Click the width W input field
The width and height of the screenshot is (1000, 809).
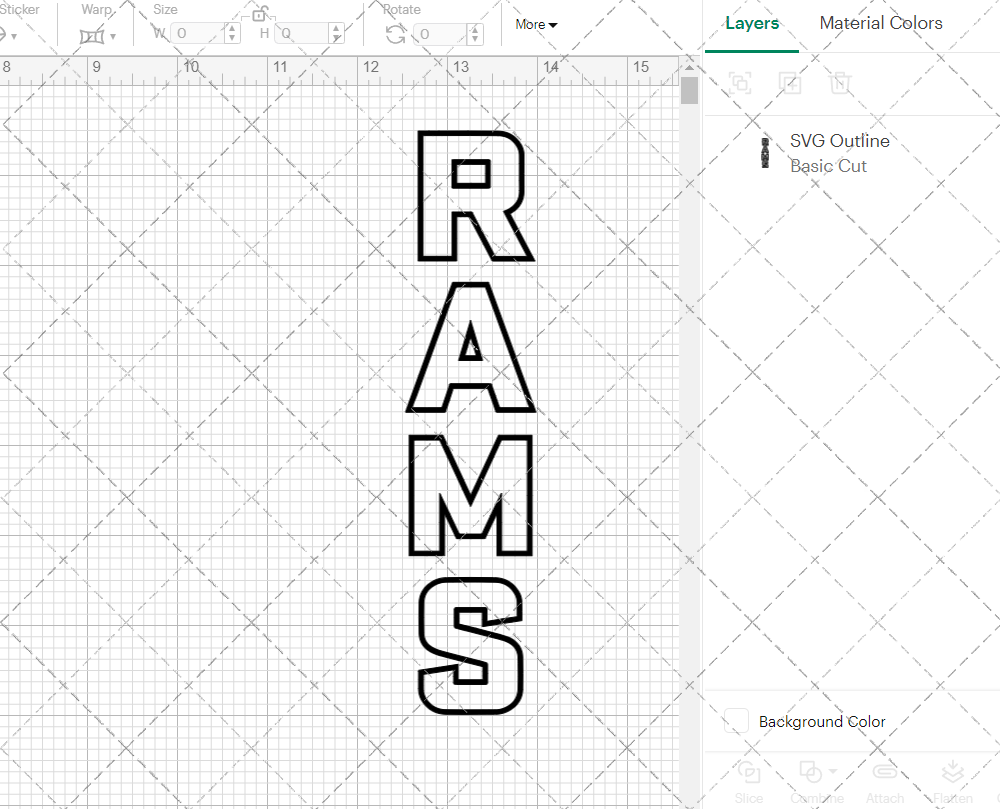tap(198, 33)
